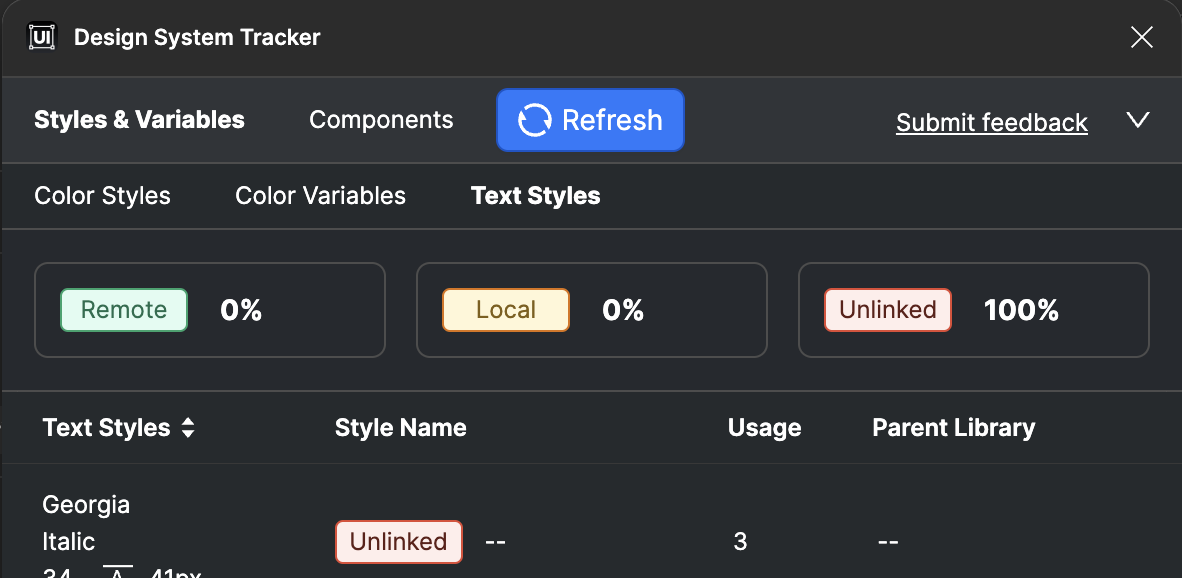1182x578 pixels.
Task: Select the Color Styles sub-tab
Action: pyautogui.click(x=103, y=196)
